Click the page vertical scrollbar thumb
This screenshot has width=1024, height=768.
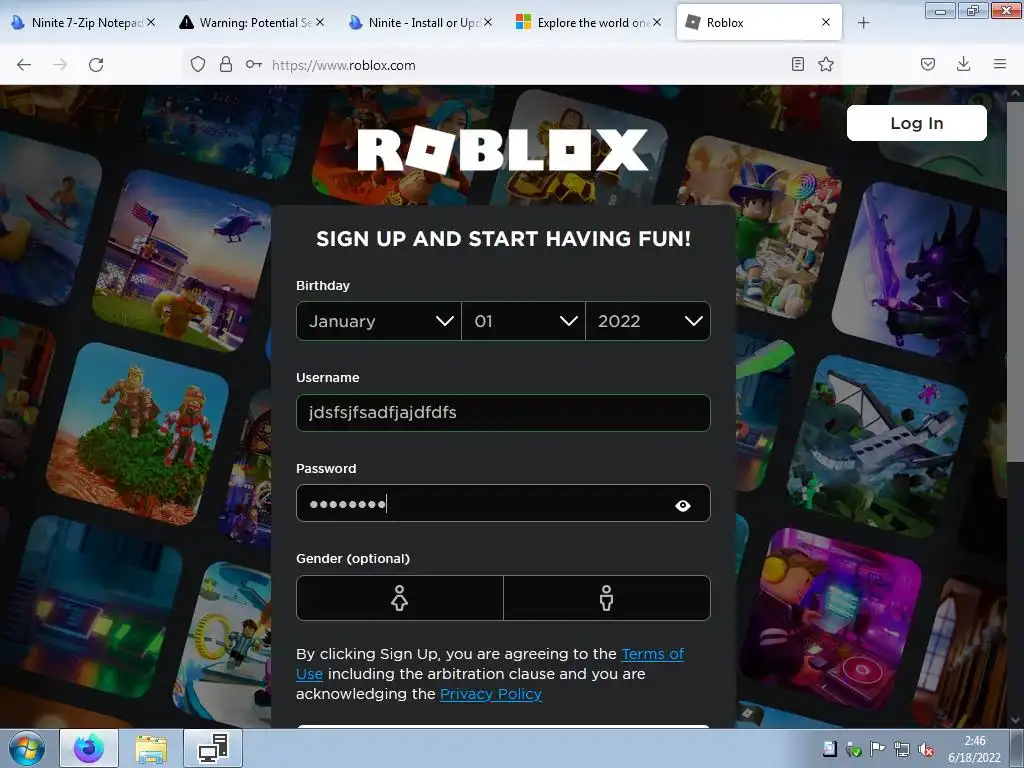click(x=1016, y=281)
